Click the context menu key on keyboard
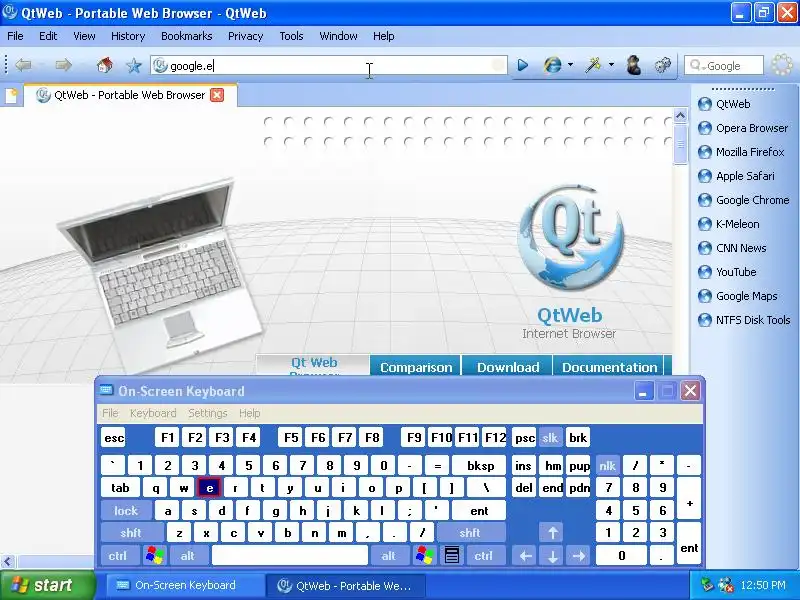This screenshot has height=600, width=800. [x=452, y=555]
